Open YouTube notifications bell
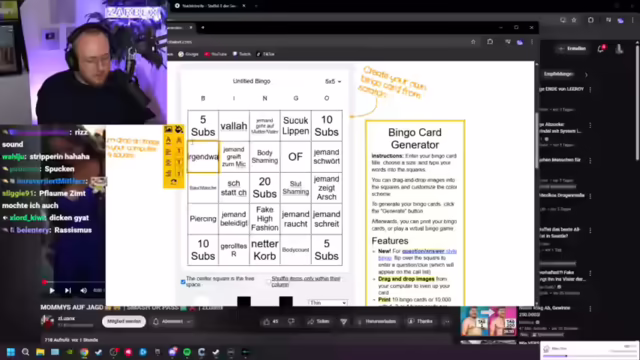The width and height of the screenshot is (640, 360). pos(601,49)
